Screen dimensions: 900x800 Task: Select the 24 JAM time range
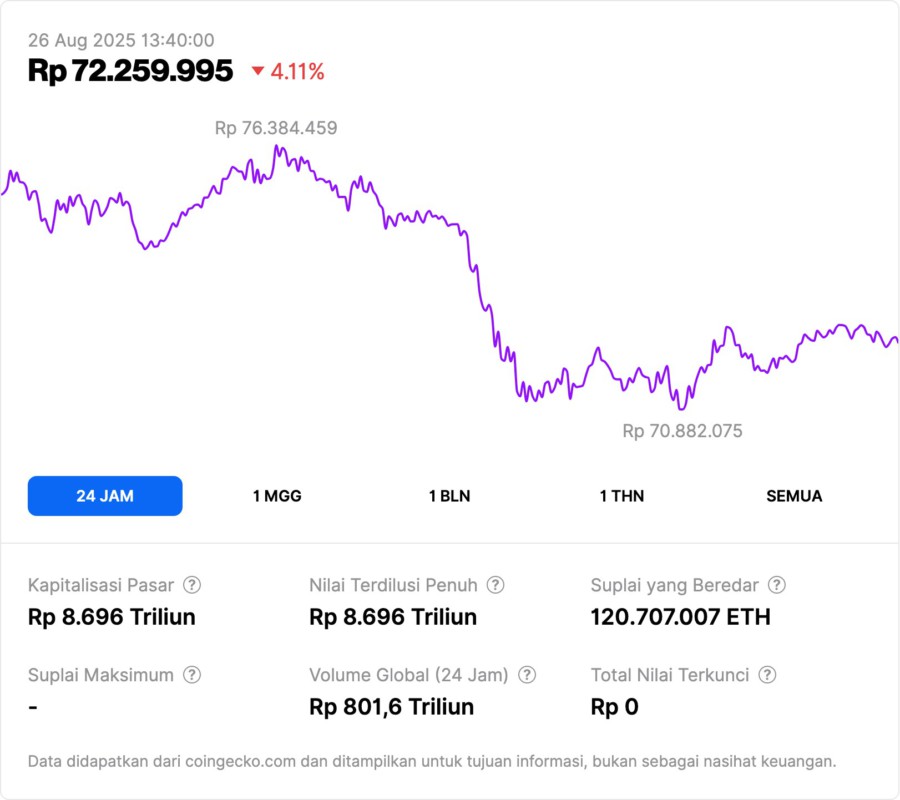click(x=105, y=496)
